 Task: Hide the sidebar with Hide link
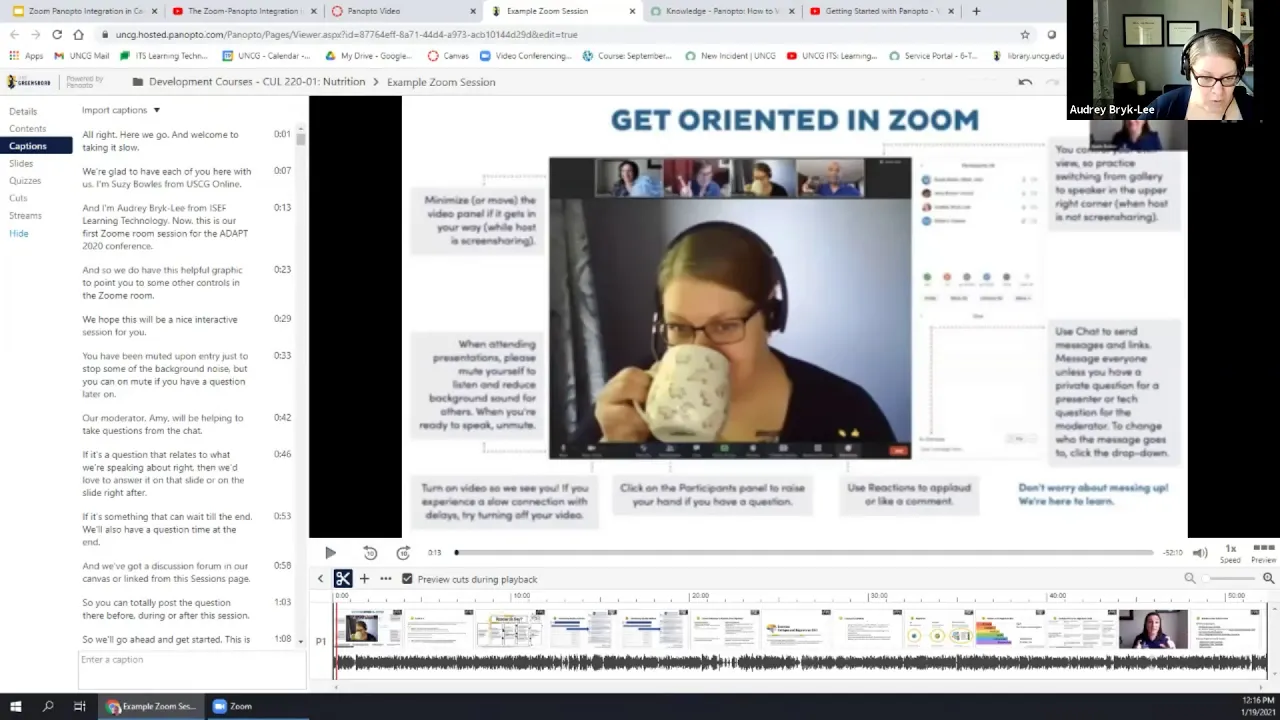point(19,233)
